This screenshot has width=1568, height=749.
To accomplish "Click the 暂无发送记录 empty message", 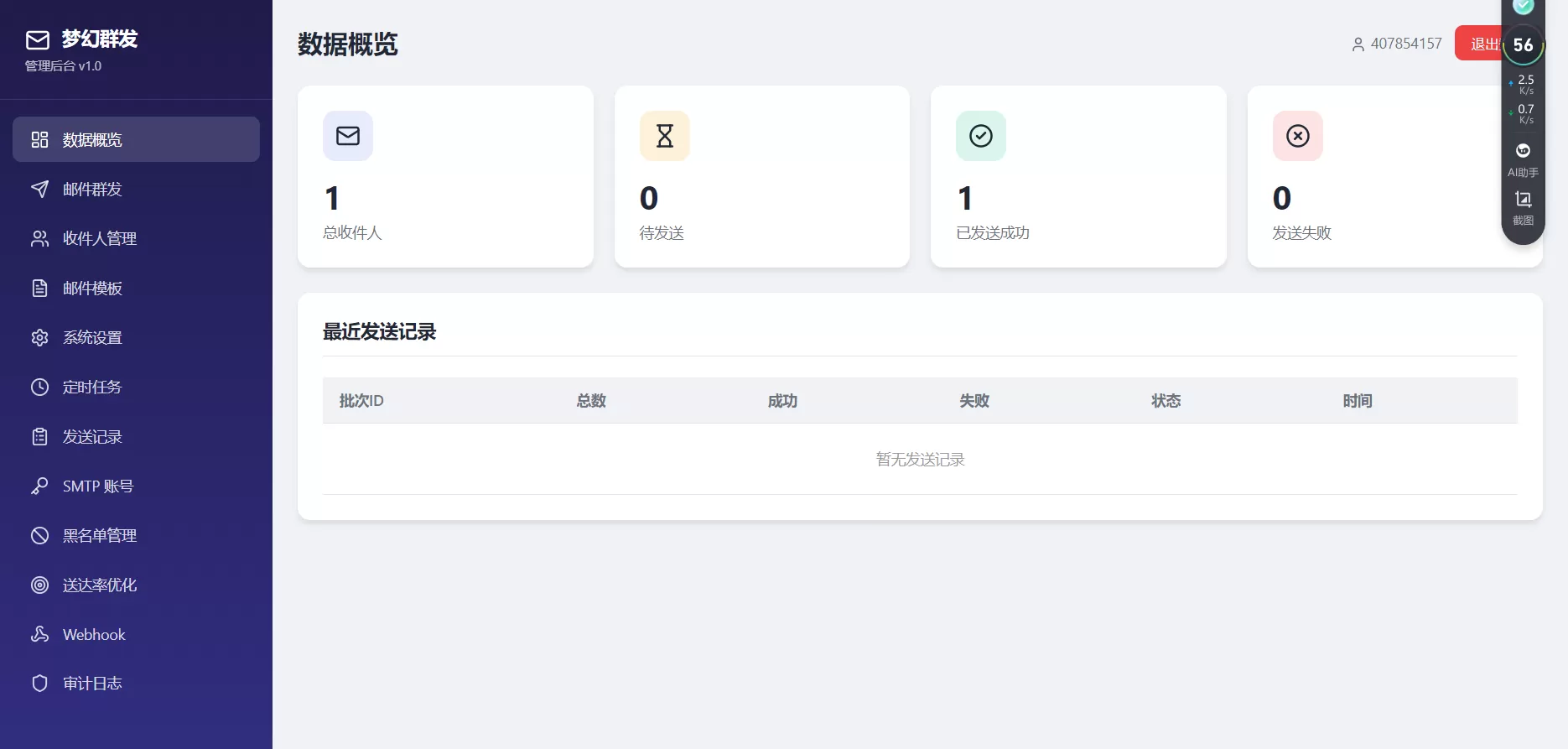I will [920, 460].
